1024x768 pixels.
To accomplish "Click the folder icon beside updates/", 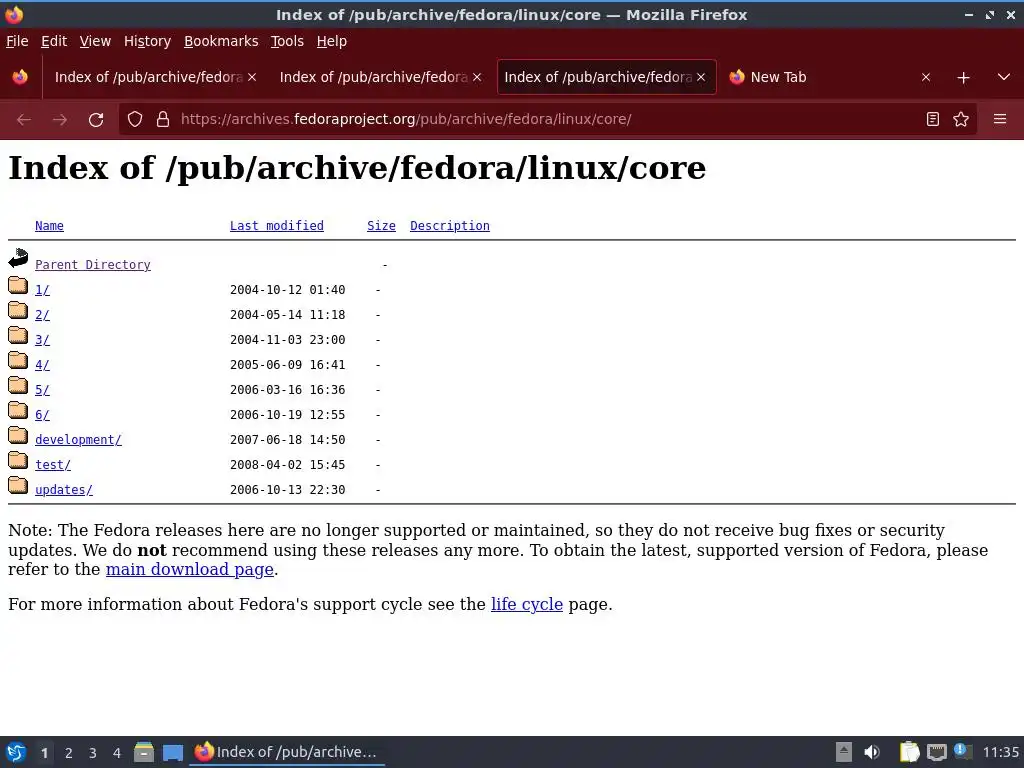I will pyautogui.click(x=18, y=485).
